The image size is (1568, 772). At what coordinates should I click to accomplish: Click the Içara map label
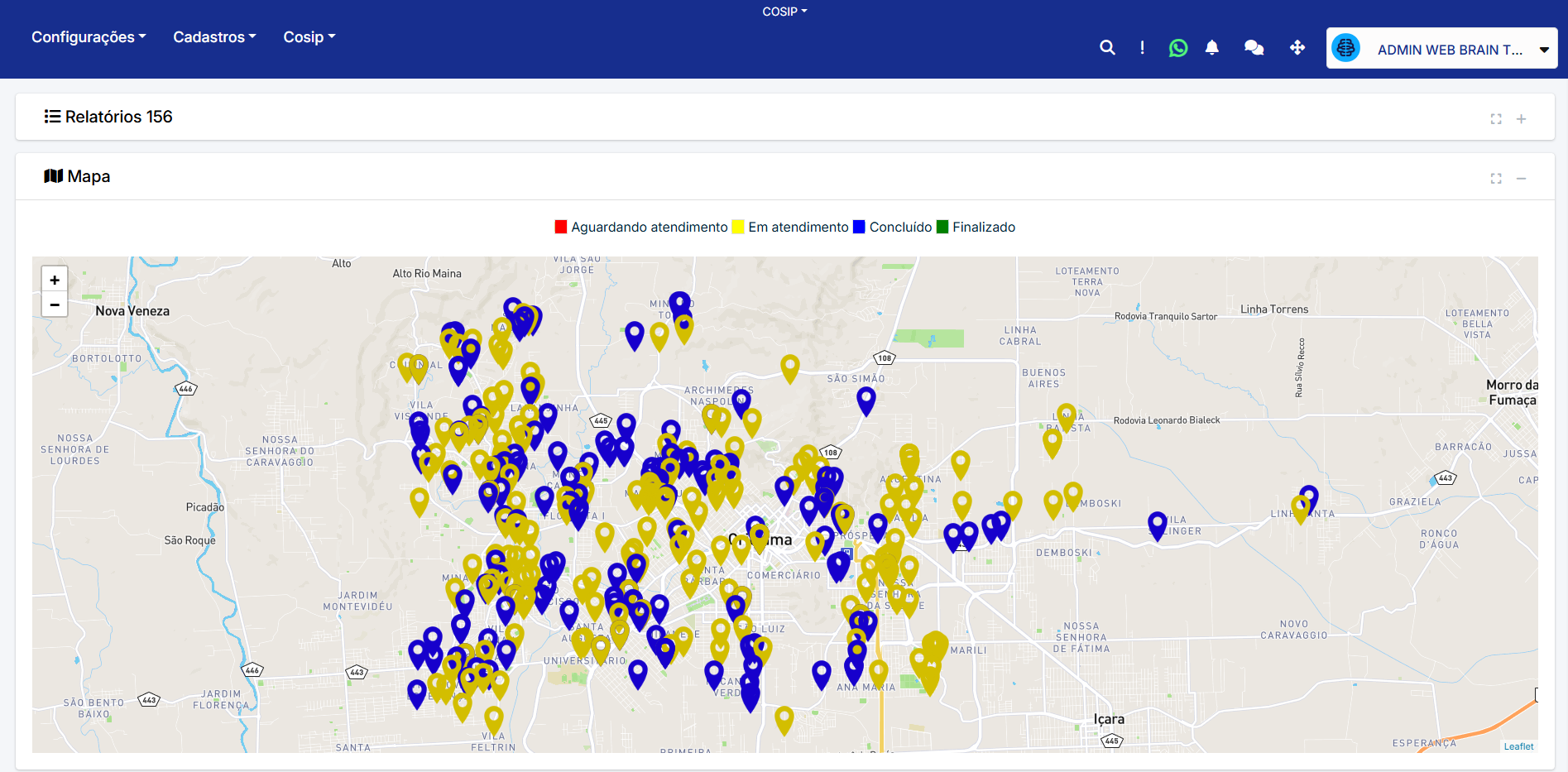coord(1109,719)
